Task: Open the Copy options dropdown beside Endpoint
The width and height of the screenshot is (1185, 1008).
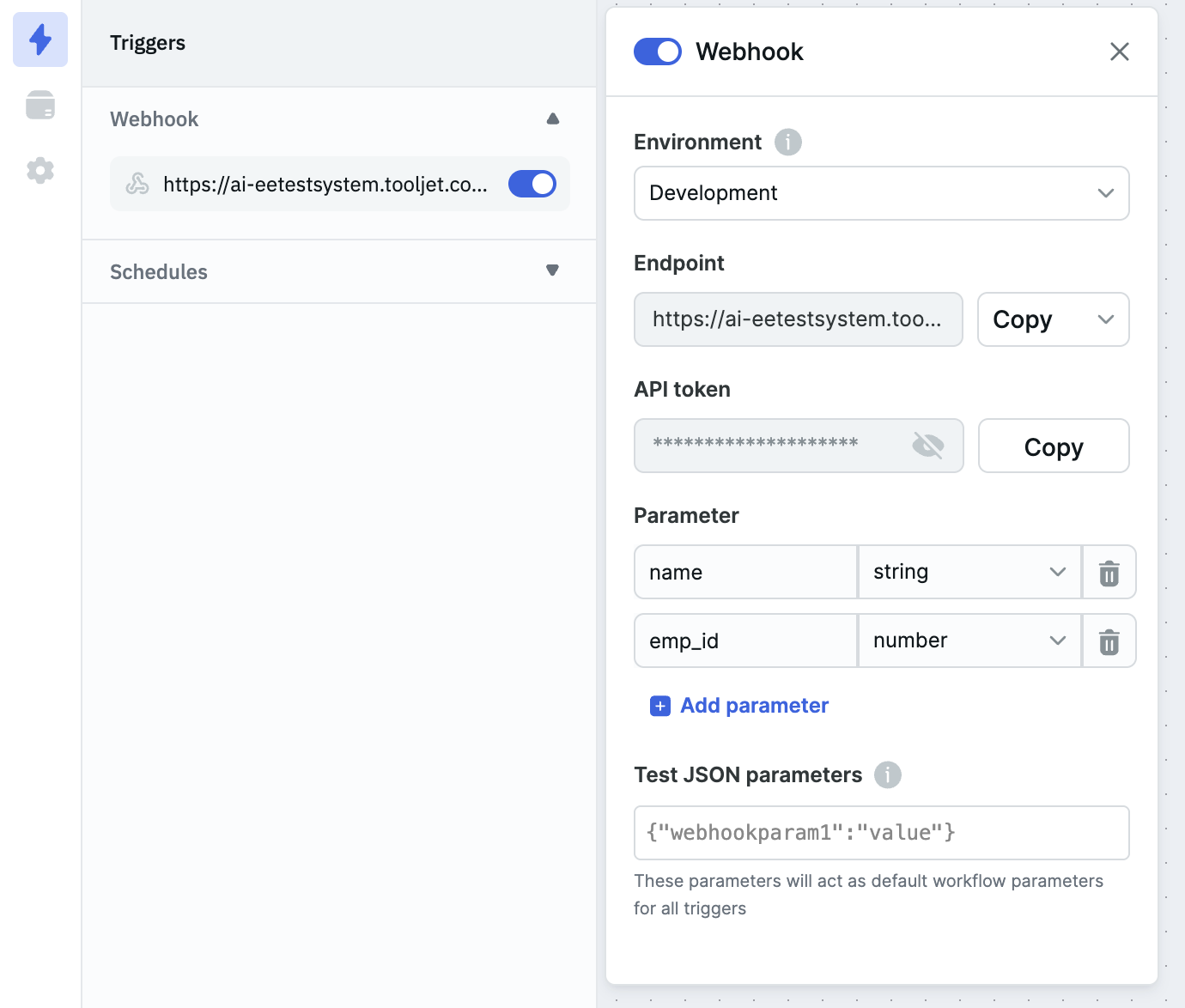Action: pos(1107,319)
